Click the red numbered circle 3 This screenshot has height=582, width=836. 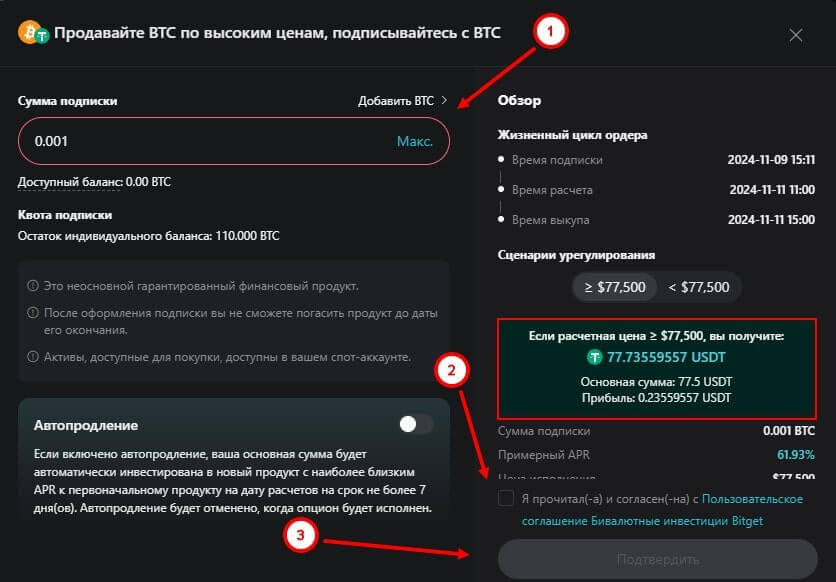301,536
